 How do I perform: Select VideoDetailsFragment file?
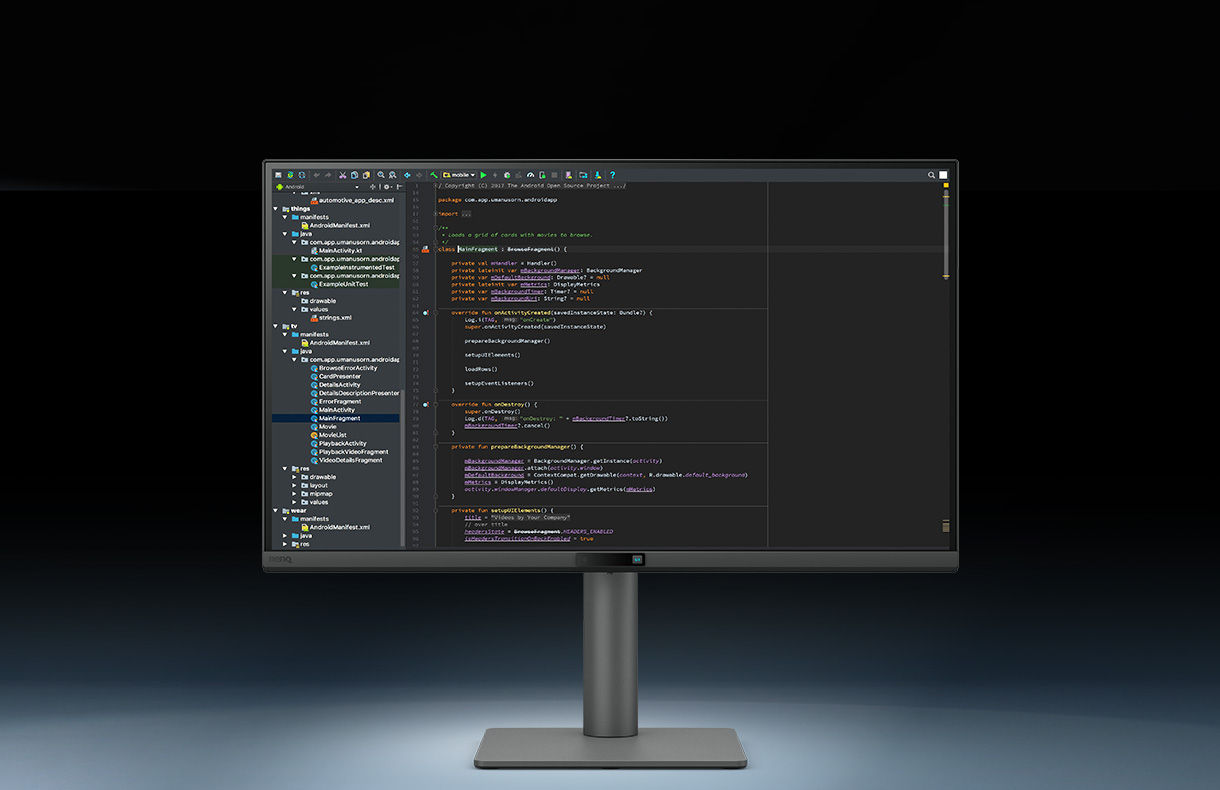click(346, 460)
